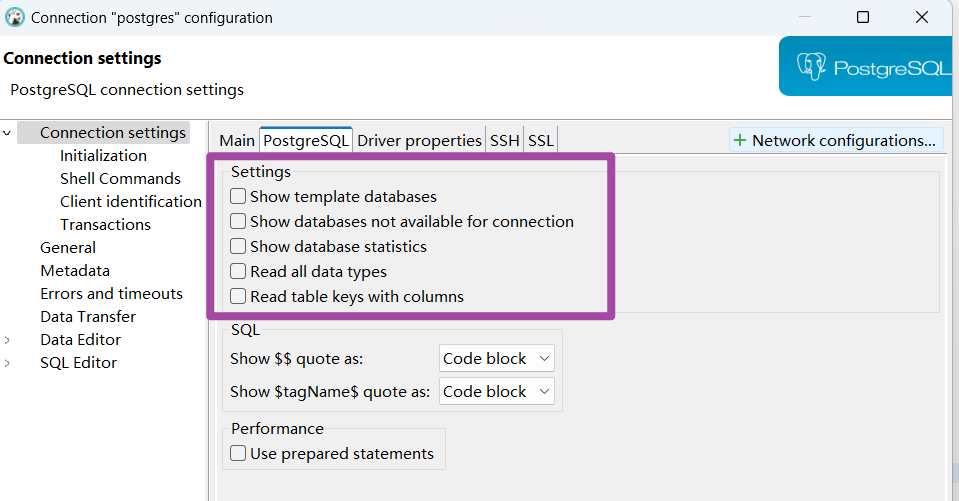The image size is (959, 501).
Task: Switch to the SSH tab
Action: pos(504,141)
